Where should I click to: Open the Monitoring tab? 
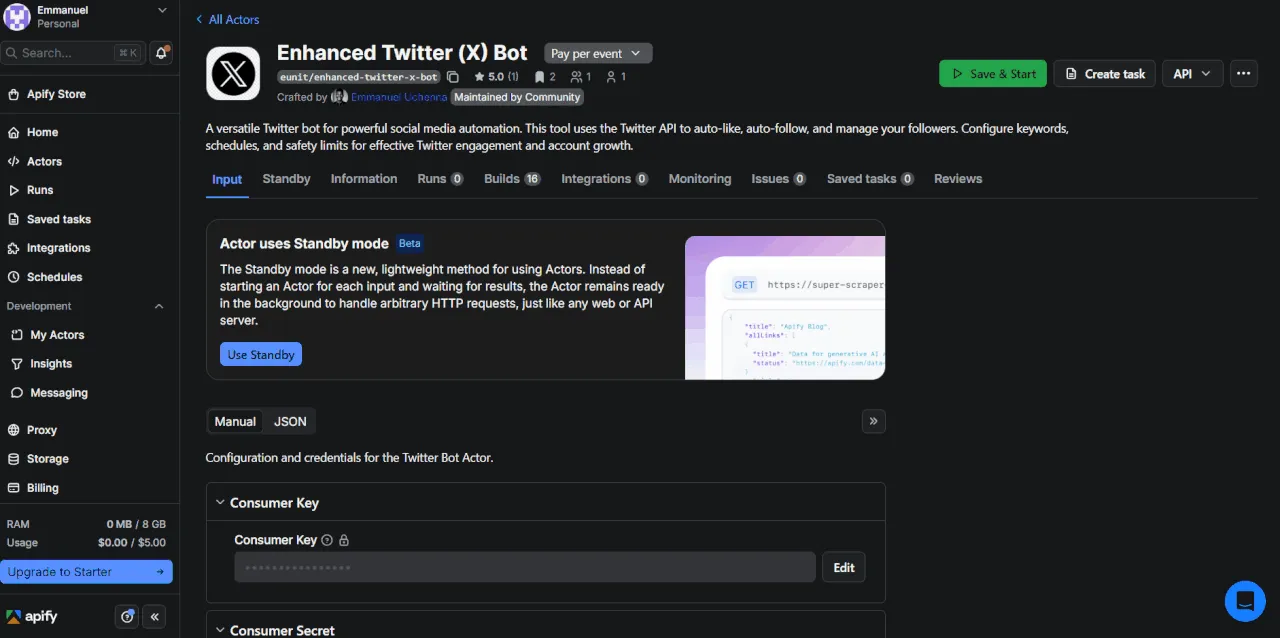699,179
